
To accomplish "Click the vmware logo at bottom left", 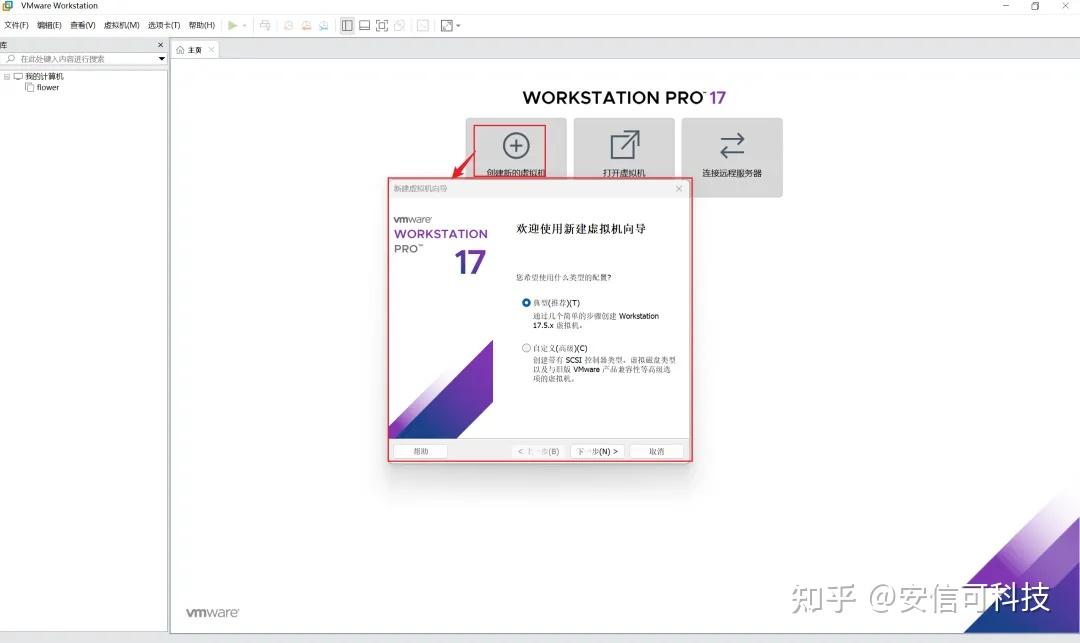I will pyautogui.click(x=213, y=613).
